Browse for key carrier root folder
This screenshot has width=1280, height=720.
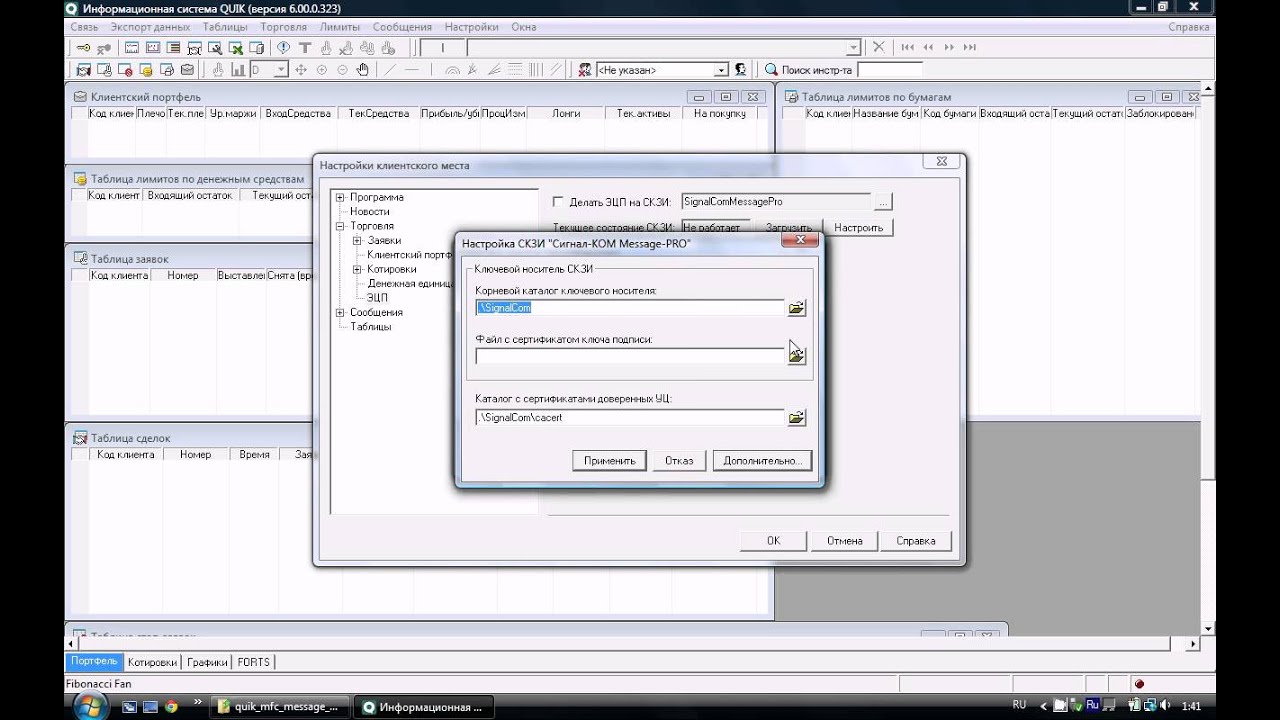click(796, 308)
